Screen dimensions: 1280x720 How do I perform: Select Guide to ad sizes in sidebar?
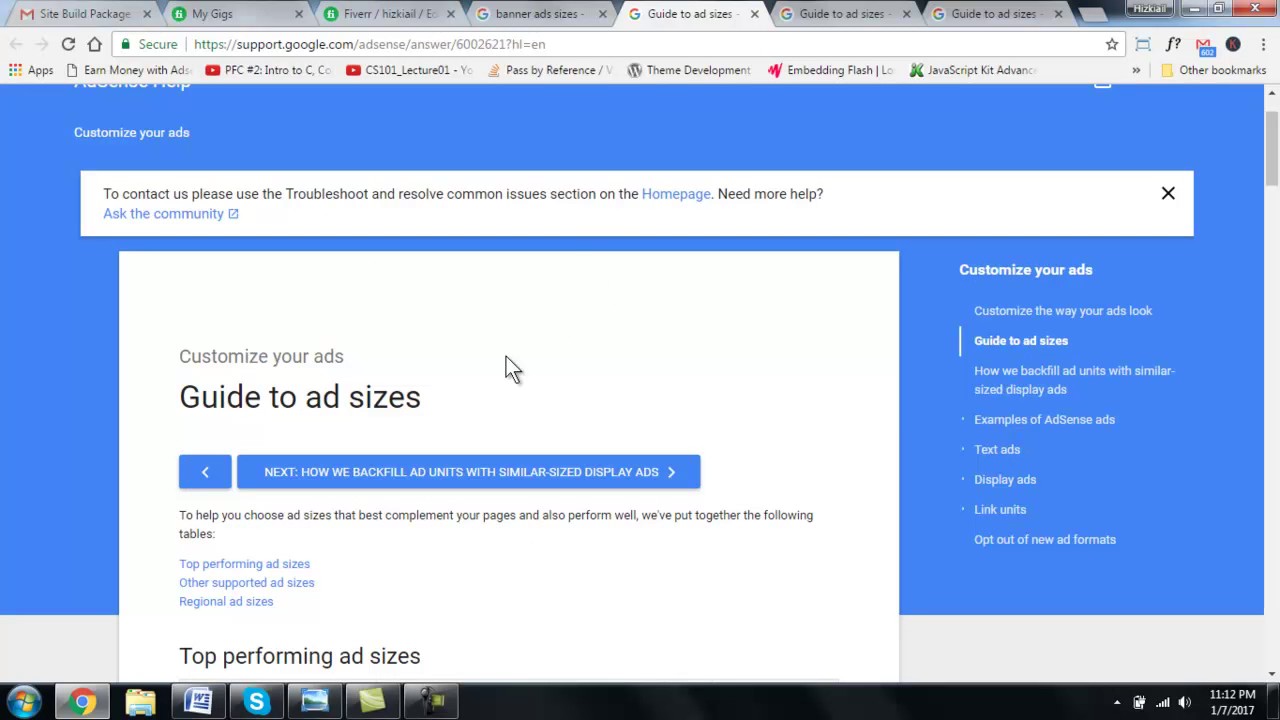tap(1021, 341)
